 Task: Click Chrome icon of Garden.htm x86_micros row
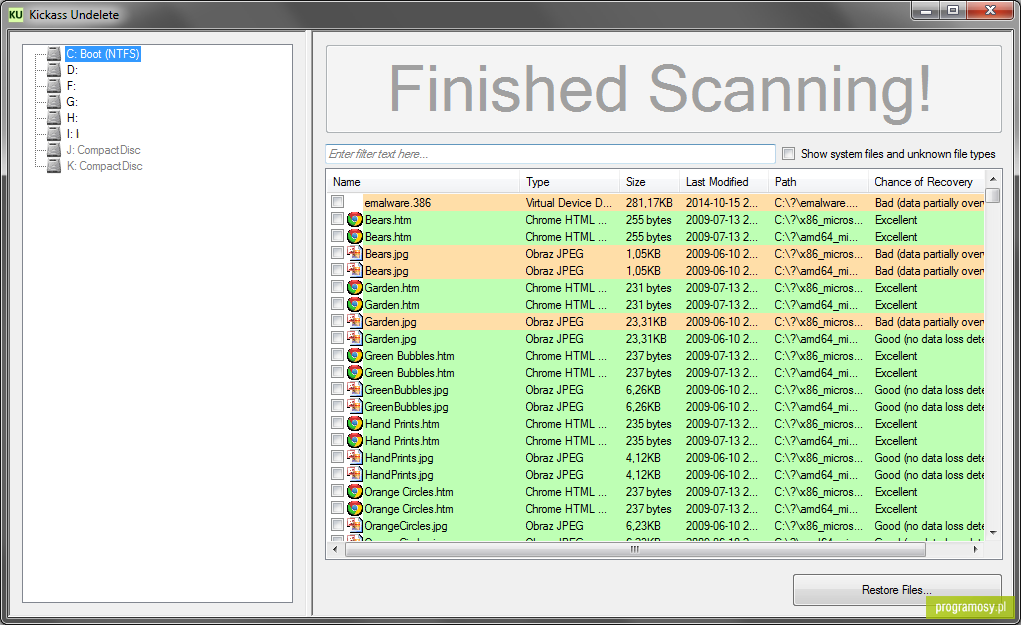pos(355,287)
